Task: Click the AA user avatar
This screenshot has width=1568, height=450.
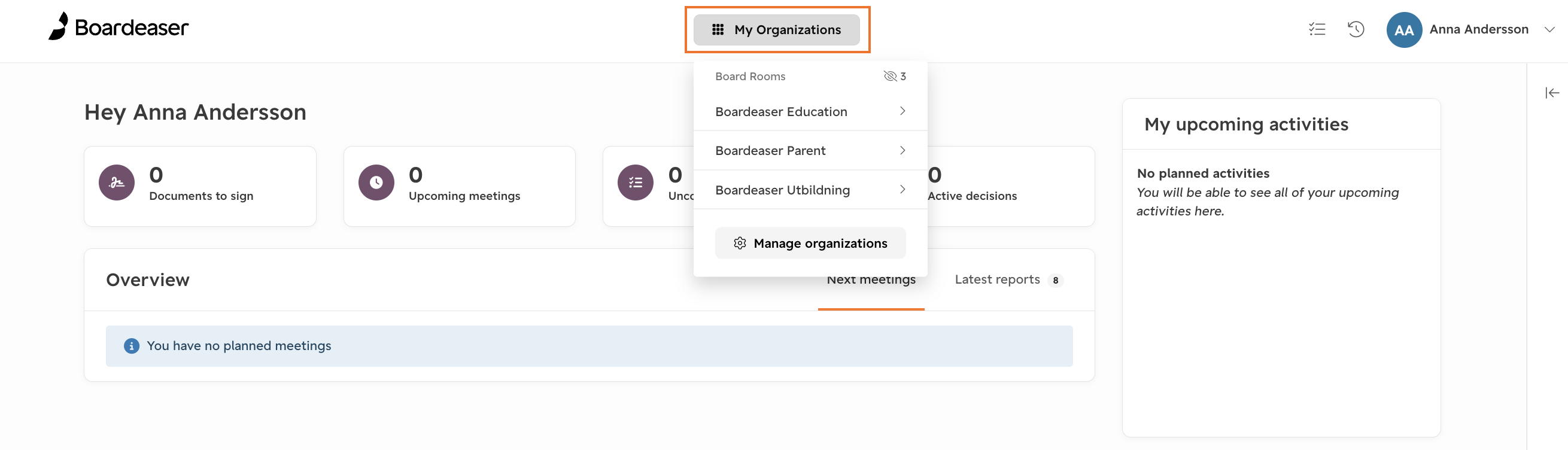Action: (x=1403, y=30)
